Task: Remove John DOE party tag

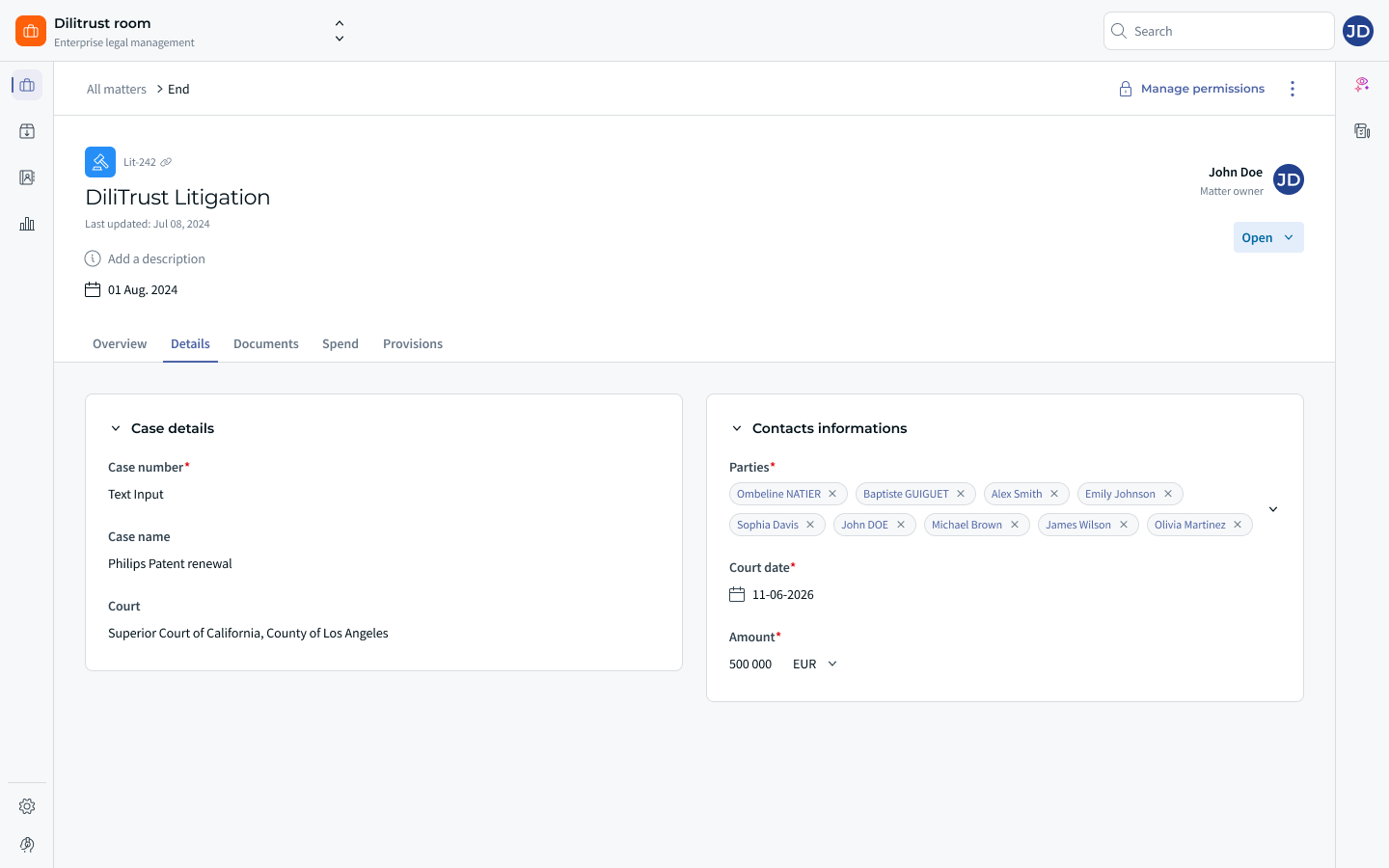Action: tap(901, 525)
